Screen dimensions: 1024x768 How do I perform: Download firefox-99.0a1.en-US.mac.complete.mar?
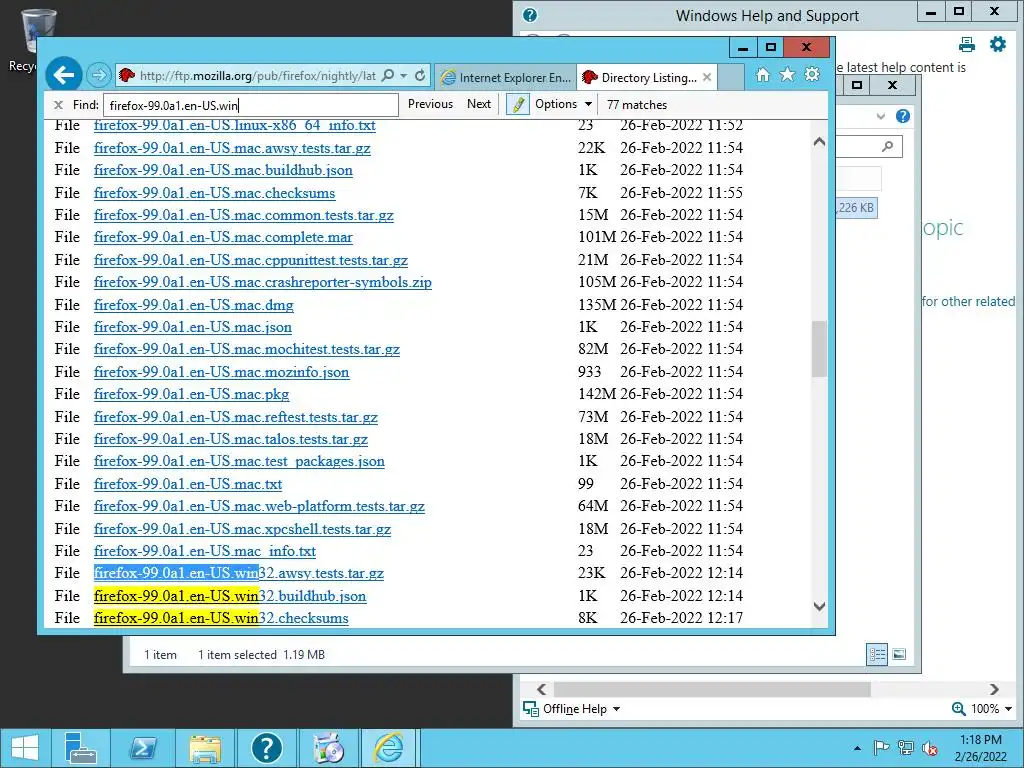pyautogui.click(x=223, y=237)
